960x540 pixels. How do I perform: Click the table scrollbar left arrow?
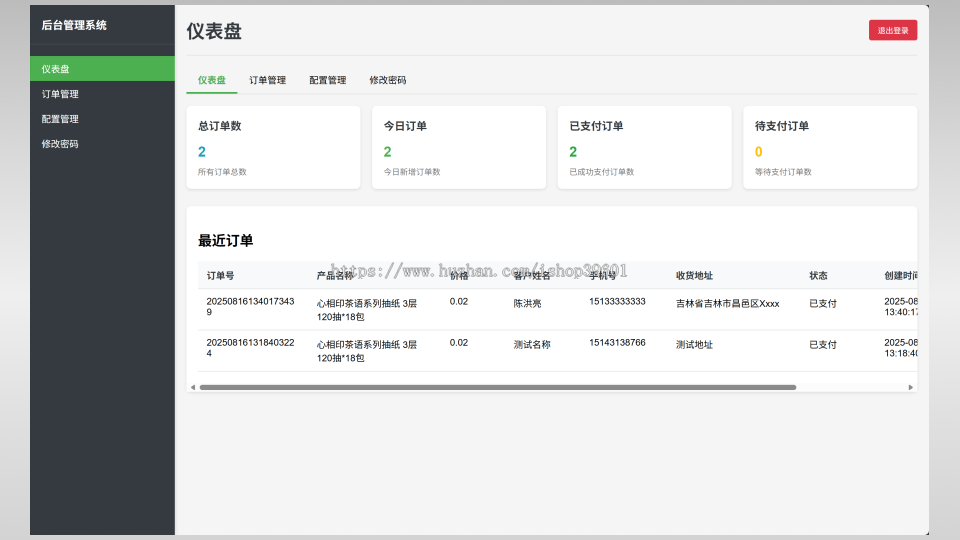[193, 388]
